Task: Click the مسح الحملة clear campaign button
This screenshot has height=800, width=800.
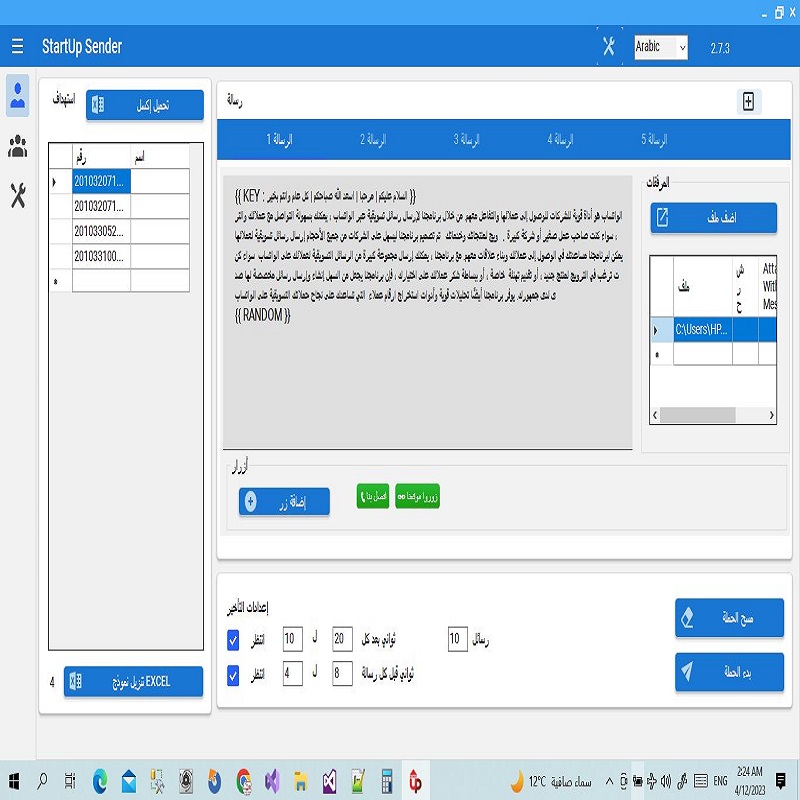Action: pos(729,618)
